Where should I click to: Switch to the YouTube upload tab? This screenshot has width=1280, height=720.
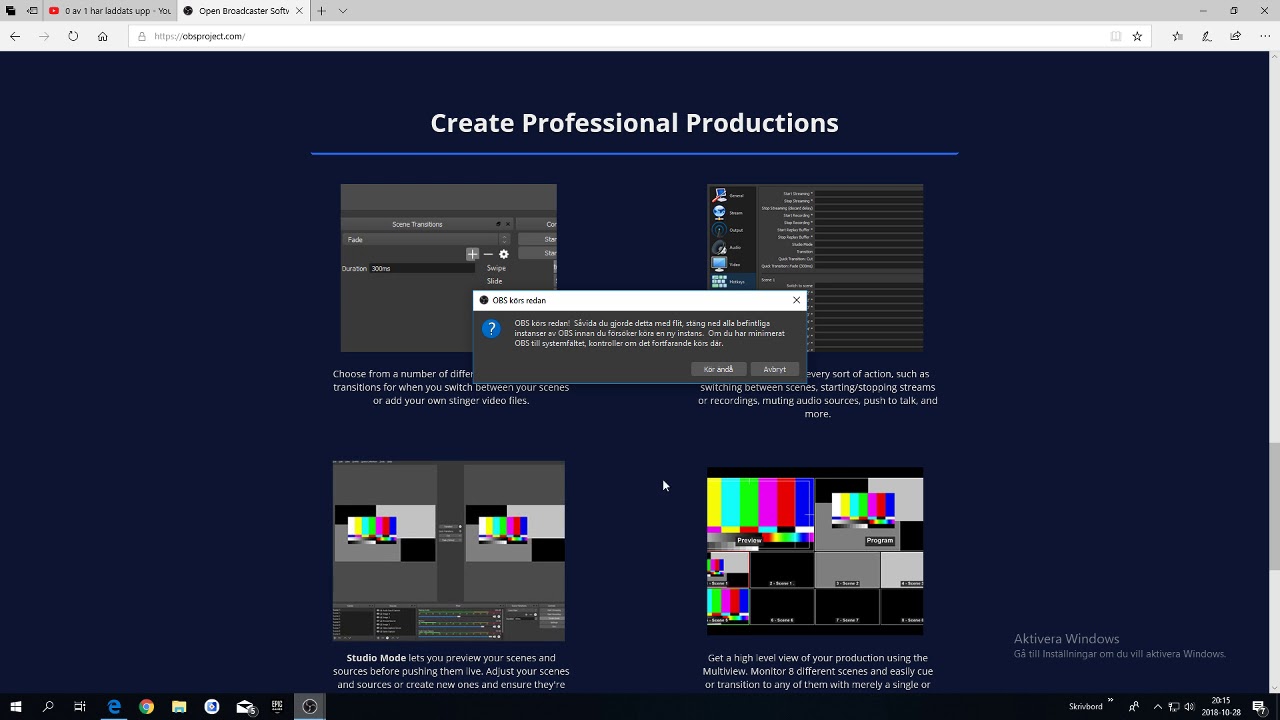click(110, 11)
